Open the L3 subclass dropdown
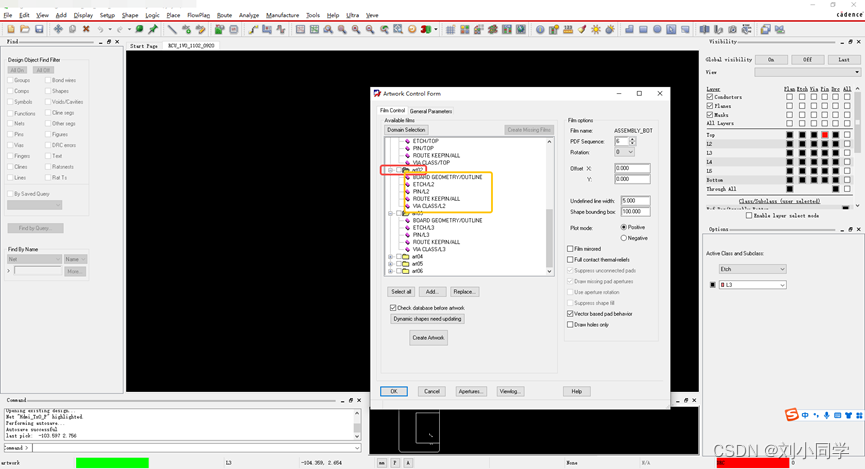865x469 pixels. (752, 285)
